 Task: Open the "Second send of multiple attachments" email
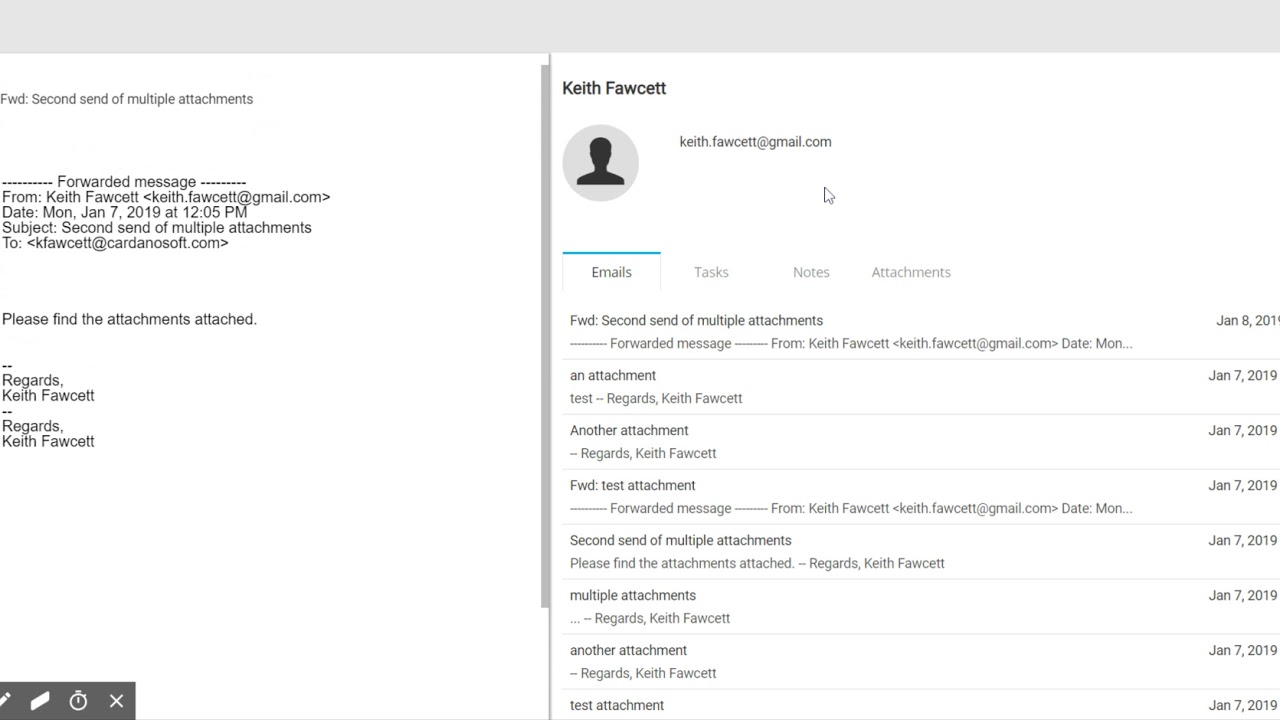680,541
